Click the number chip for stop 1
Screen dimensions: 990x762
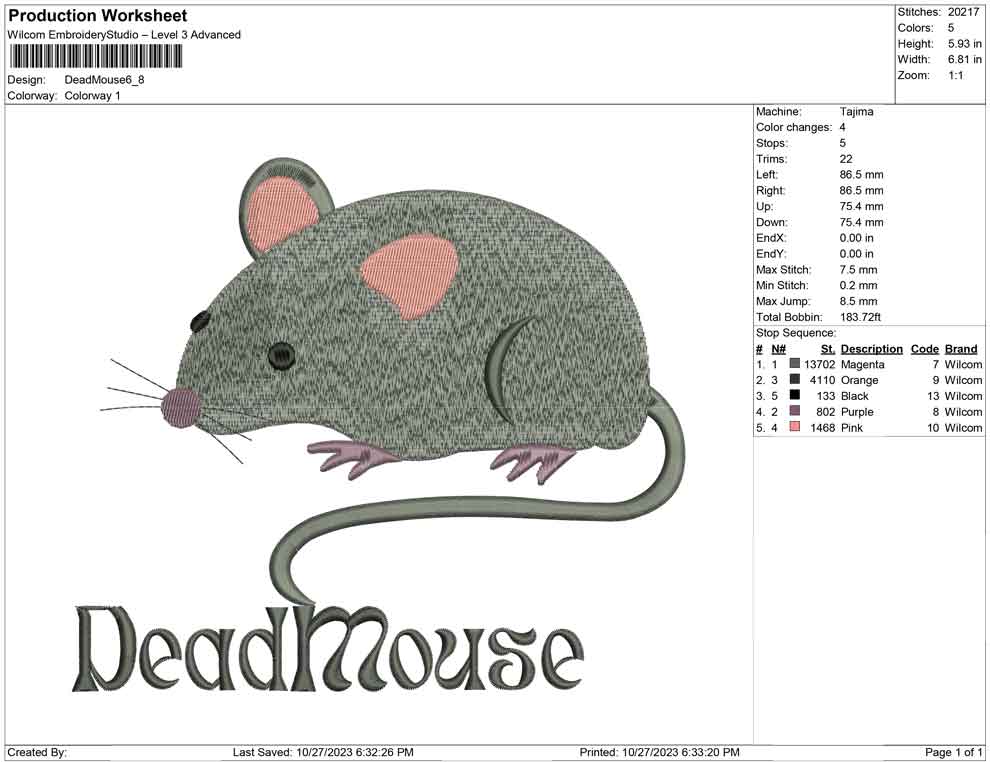(x=773, y=364)
